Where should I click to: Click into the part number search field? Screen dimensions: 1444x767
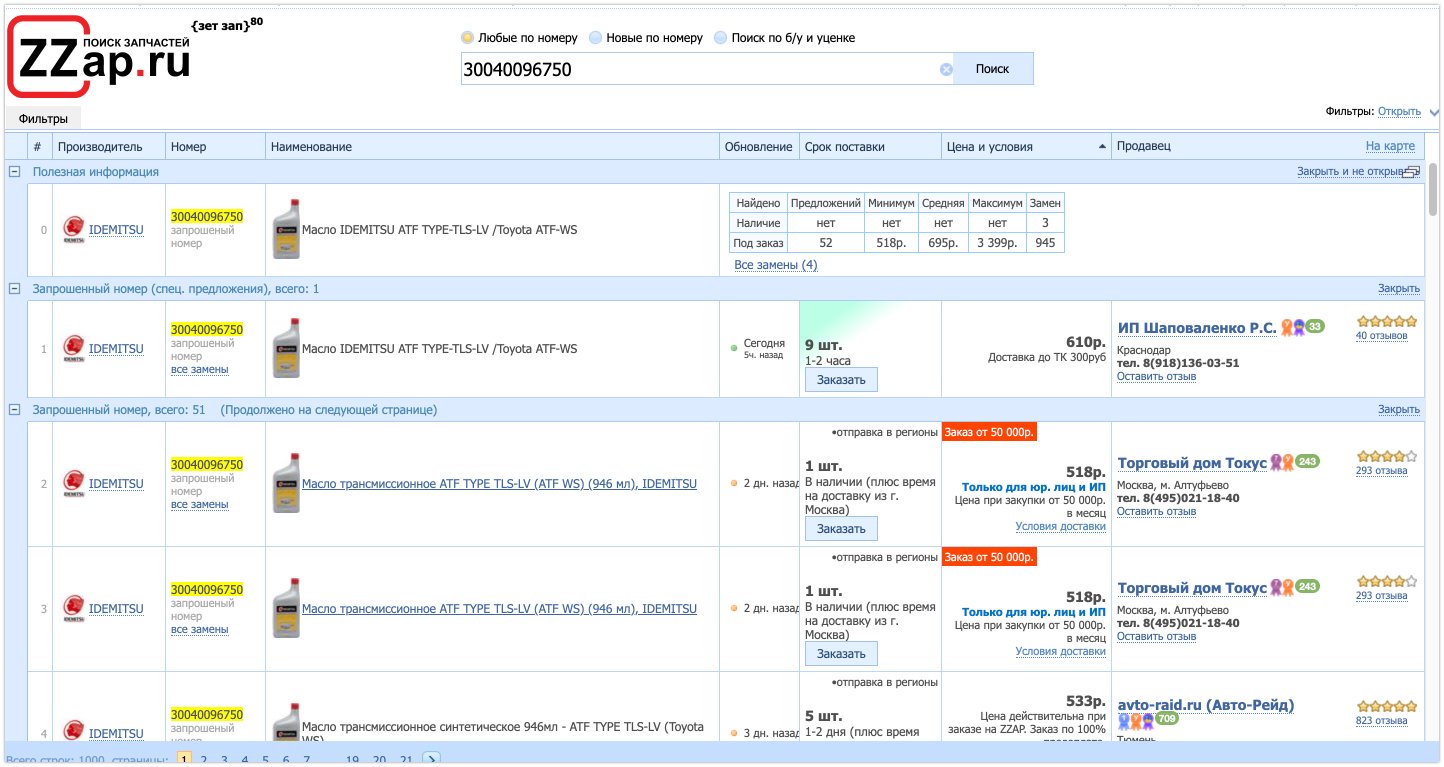[x=700, y=69]
